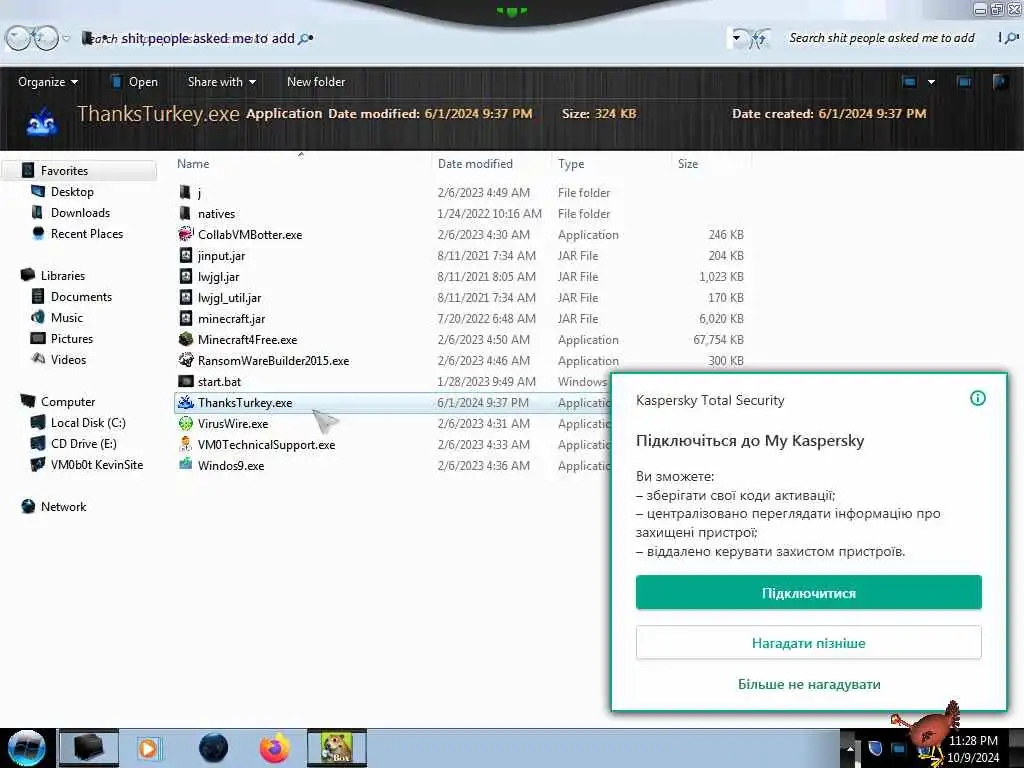Select the ThanksTurkey.exe file name
This screenshot has height=768, width=1024.
click(245, 402)
